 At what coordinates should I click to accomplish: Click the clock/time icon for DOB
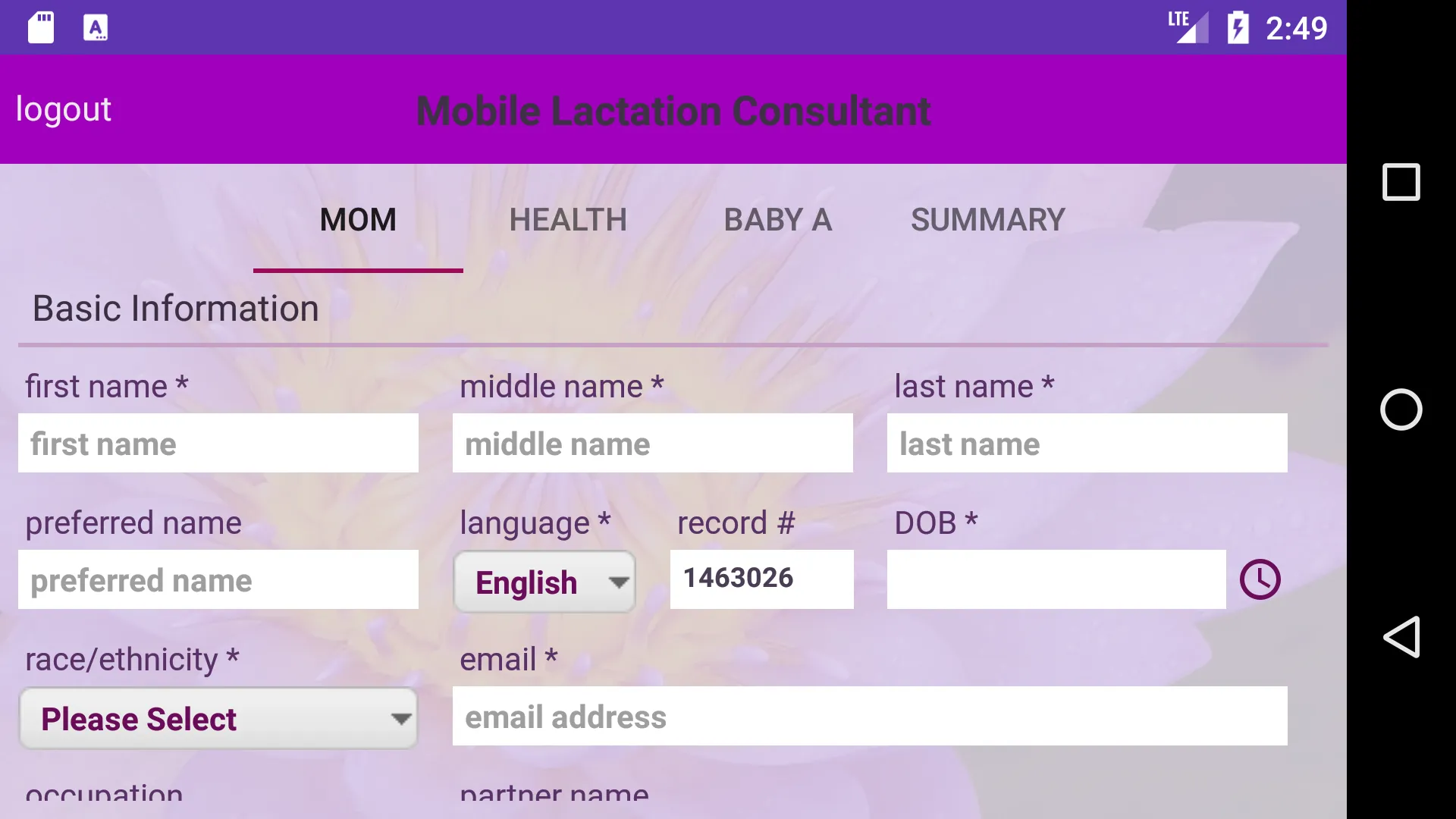1260,578
